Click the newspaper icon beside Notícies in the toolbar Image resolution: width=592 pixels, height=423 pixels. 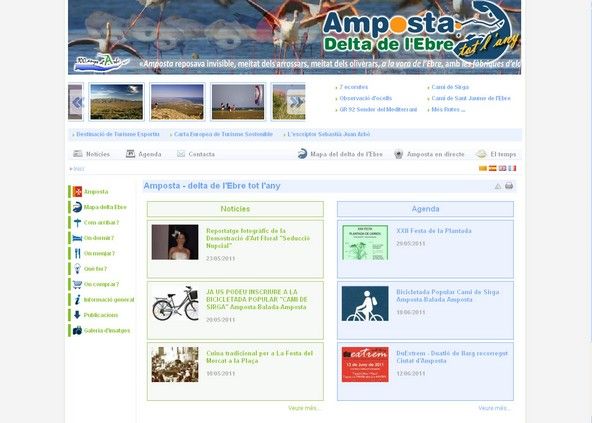coord(78,153)
